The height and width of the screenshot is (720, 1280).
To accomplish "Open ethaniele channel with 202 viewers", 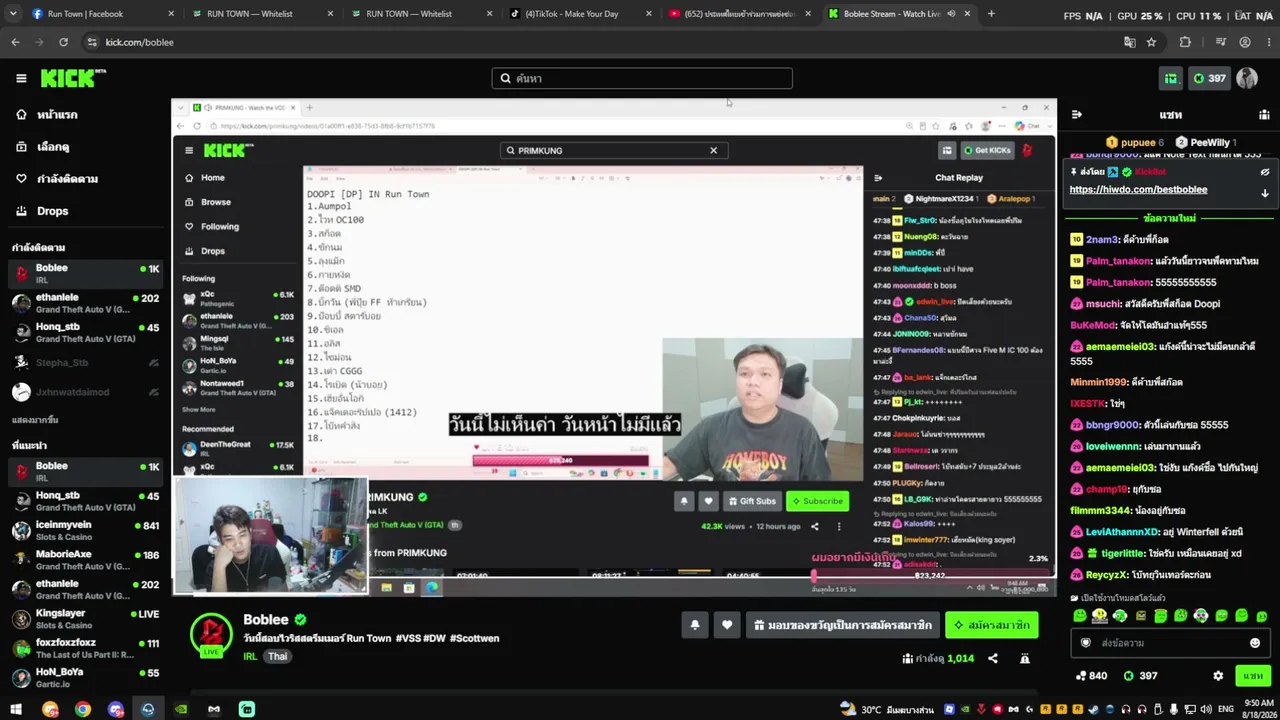I will click(x=85, y=303).
